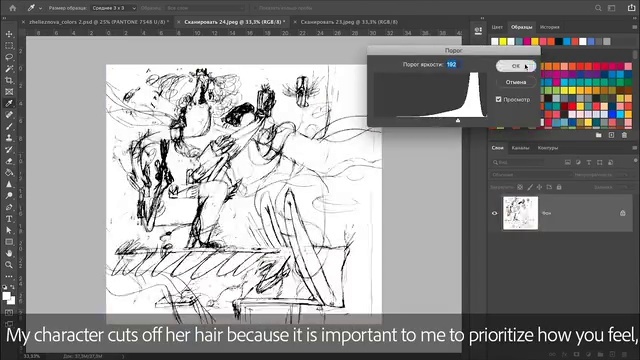This screenshot has width=640, height=360.
Task: Switch to the Channels tab
Action: 520,148
